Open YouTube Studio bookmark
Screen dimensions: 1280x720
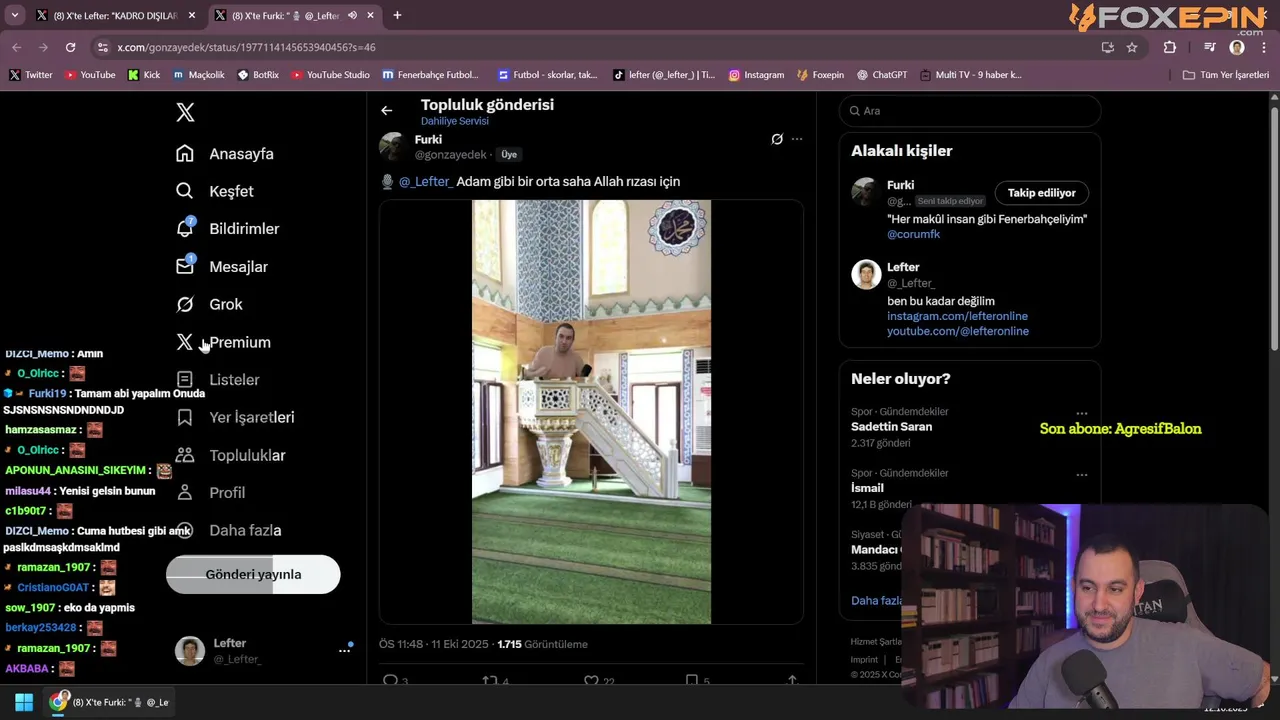pos(330,75)
